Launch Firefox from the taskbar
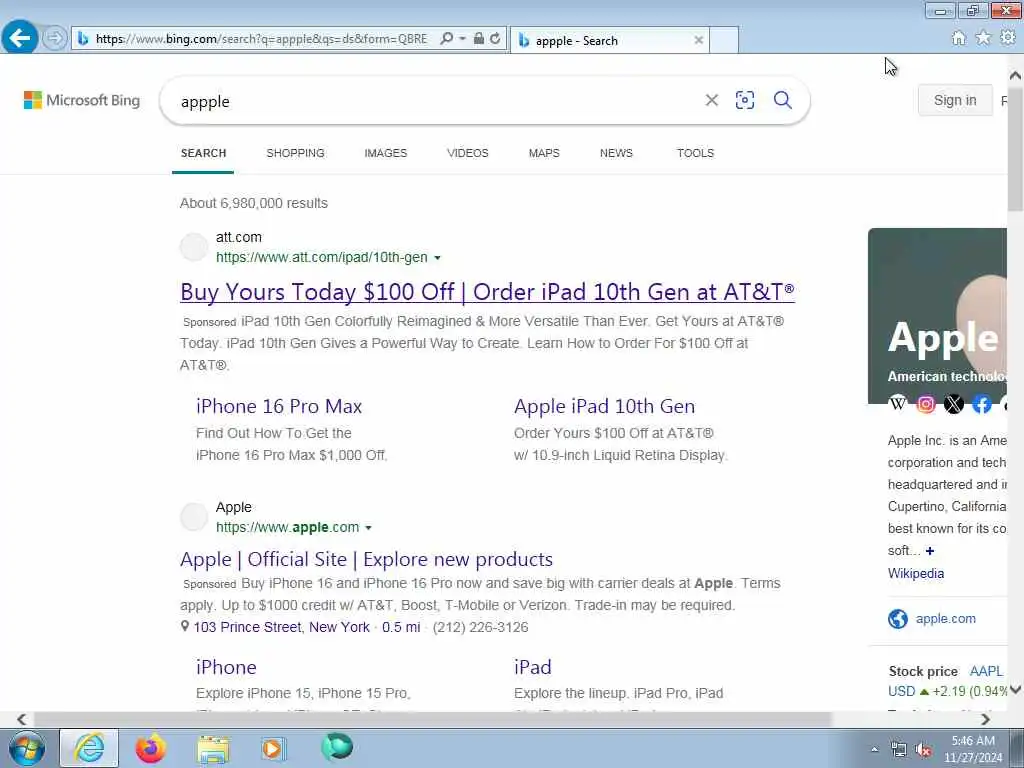 point(150,748)
